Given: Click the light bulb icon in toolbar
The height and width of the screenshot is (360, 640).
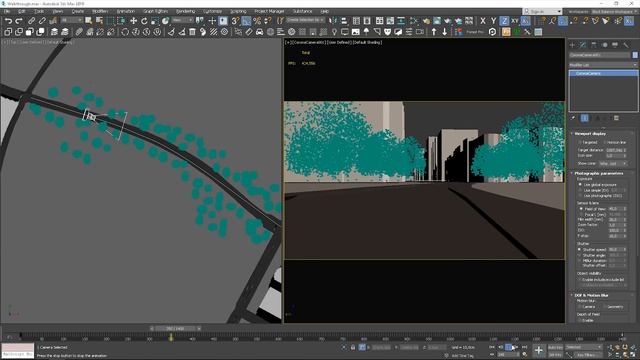Looking at the screenshot, I should (x=334, y=32).
